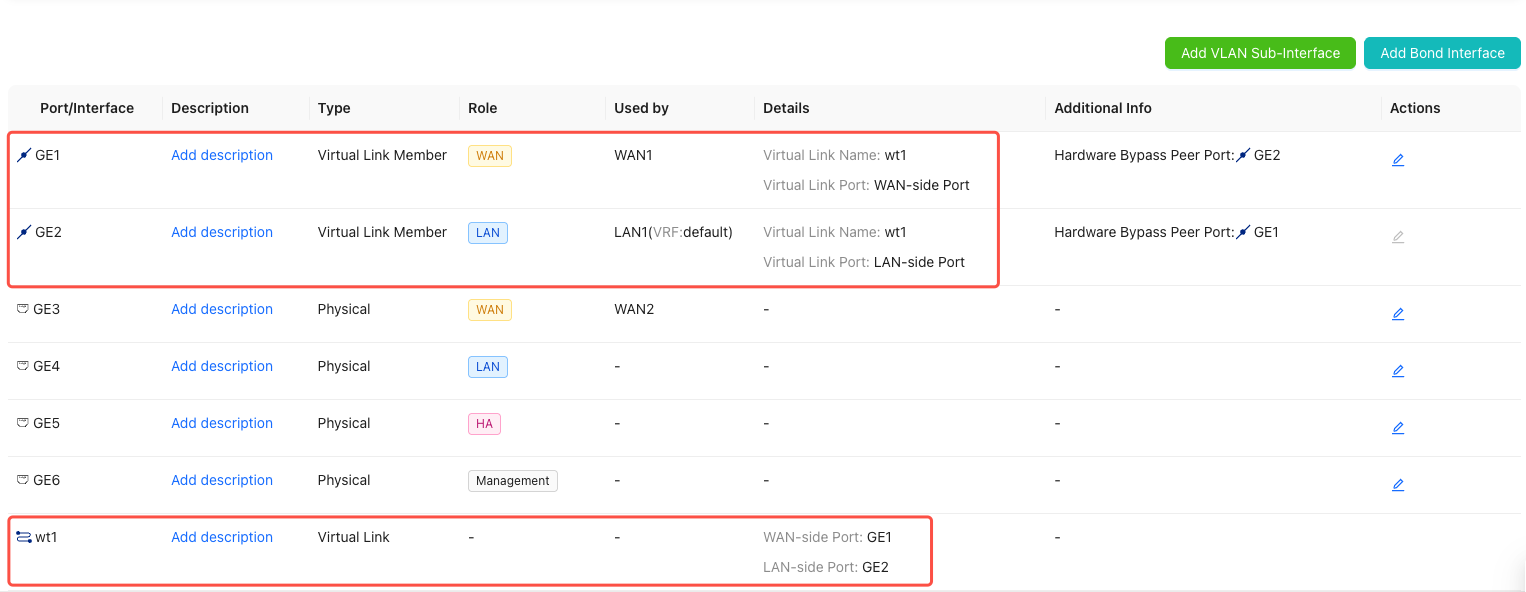
Task: Click the bypass link icon beside GE1
Action: point(24,155)
